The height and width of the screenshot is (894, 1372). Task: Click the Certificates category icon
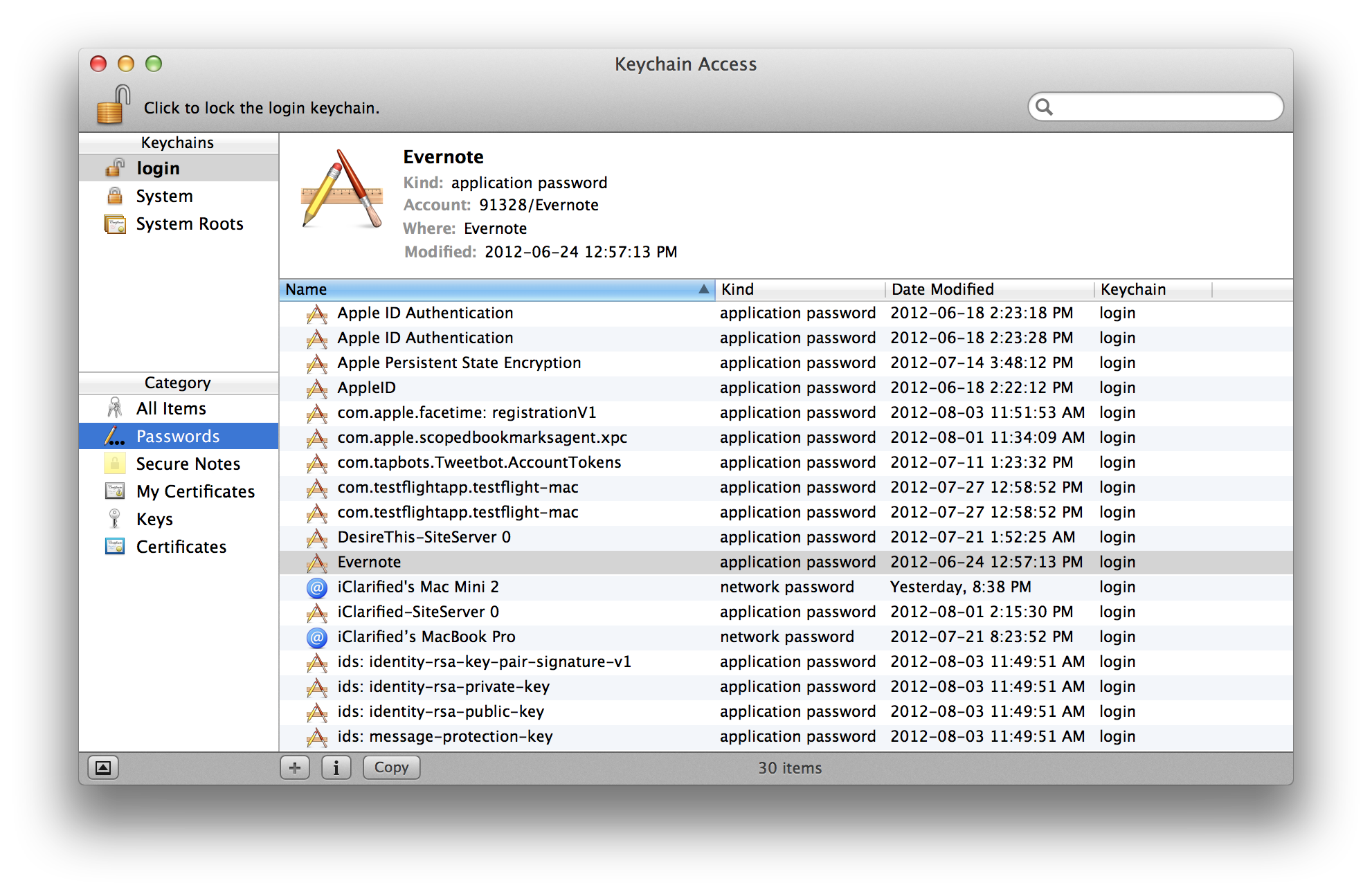pyautogui.click(x=115, y=547)
